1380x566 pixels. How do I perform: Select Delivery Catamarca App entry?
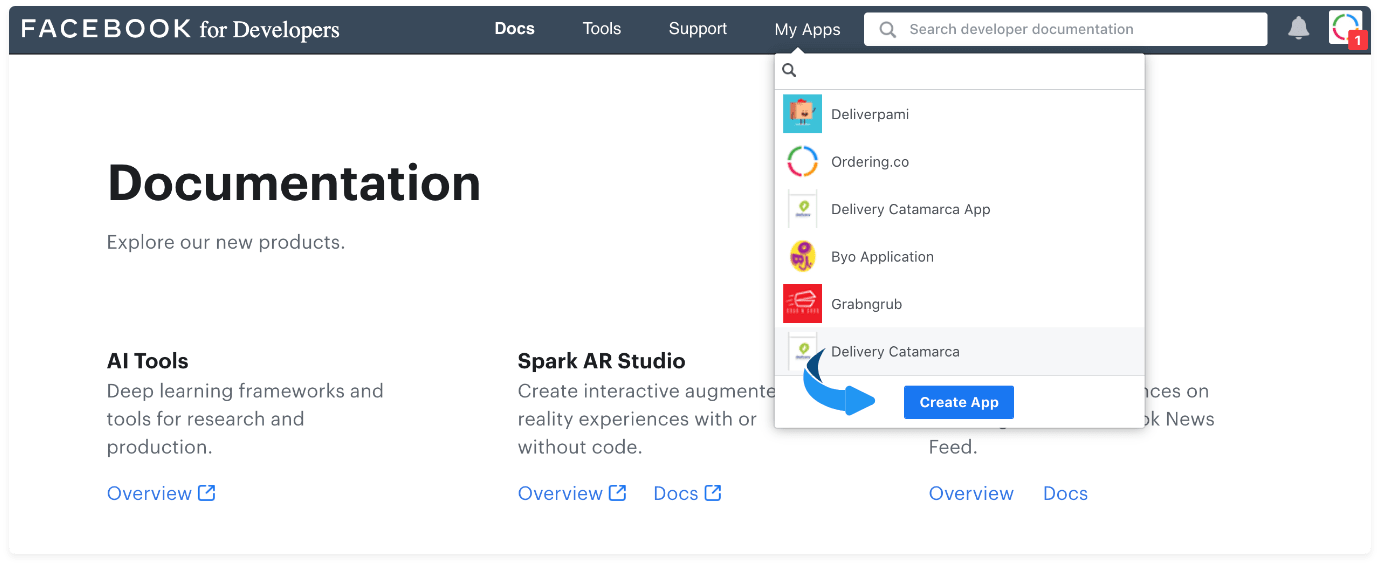pos(959,209)
